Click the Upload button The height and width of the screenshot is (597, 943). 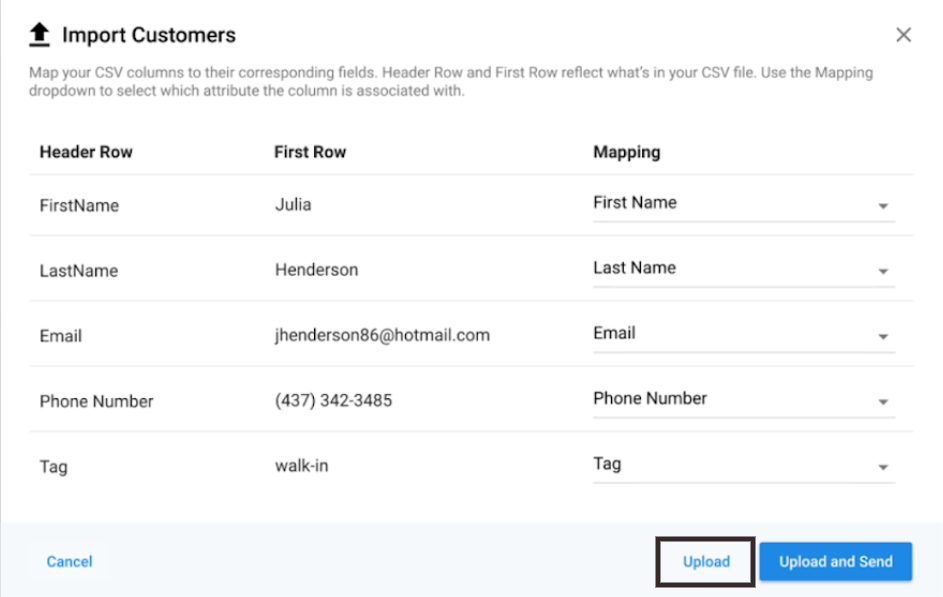point(706,562)
